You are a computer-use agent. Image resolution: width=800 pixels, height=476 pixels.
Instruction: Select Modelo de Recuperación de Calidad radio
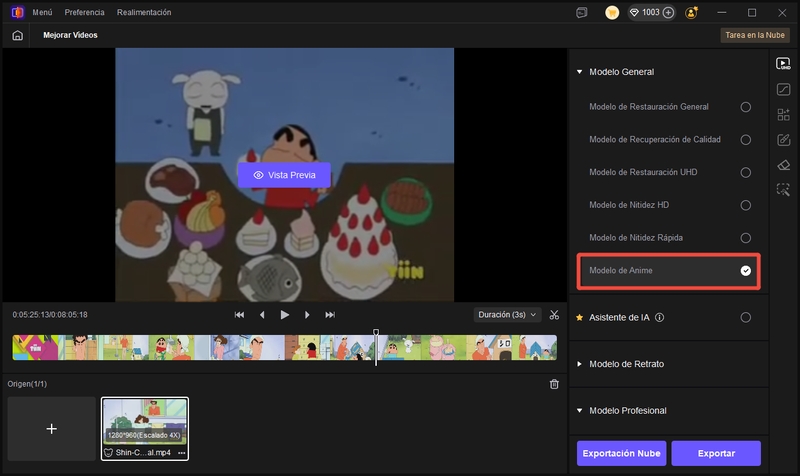point(745,140)
